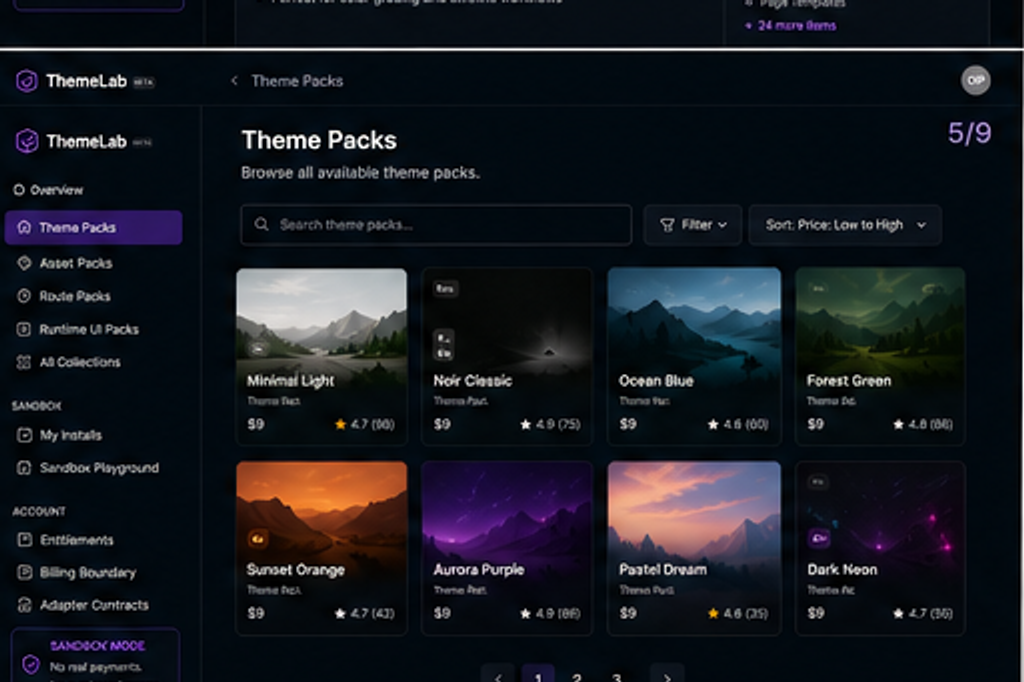
Task: Click the badge icon on Sunset Orange thumbnail
Action: pos(257,539)
